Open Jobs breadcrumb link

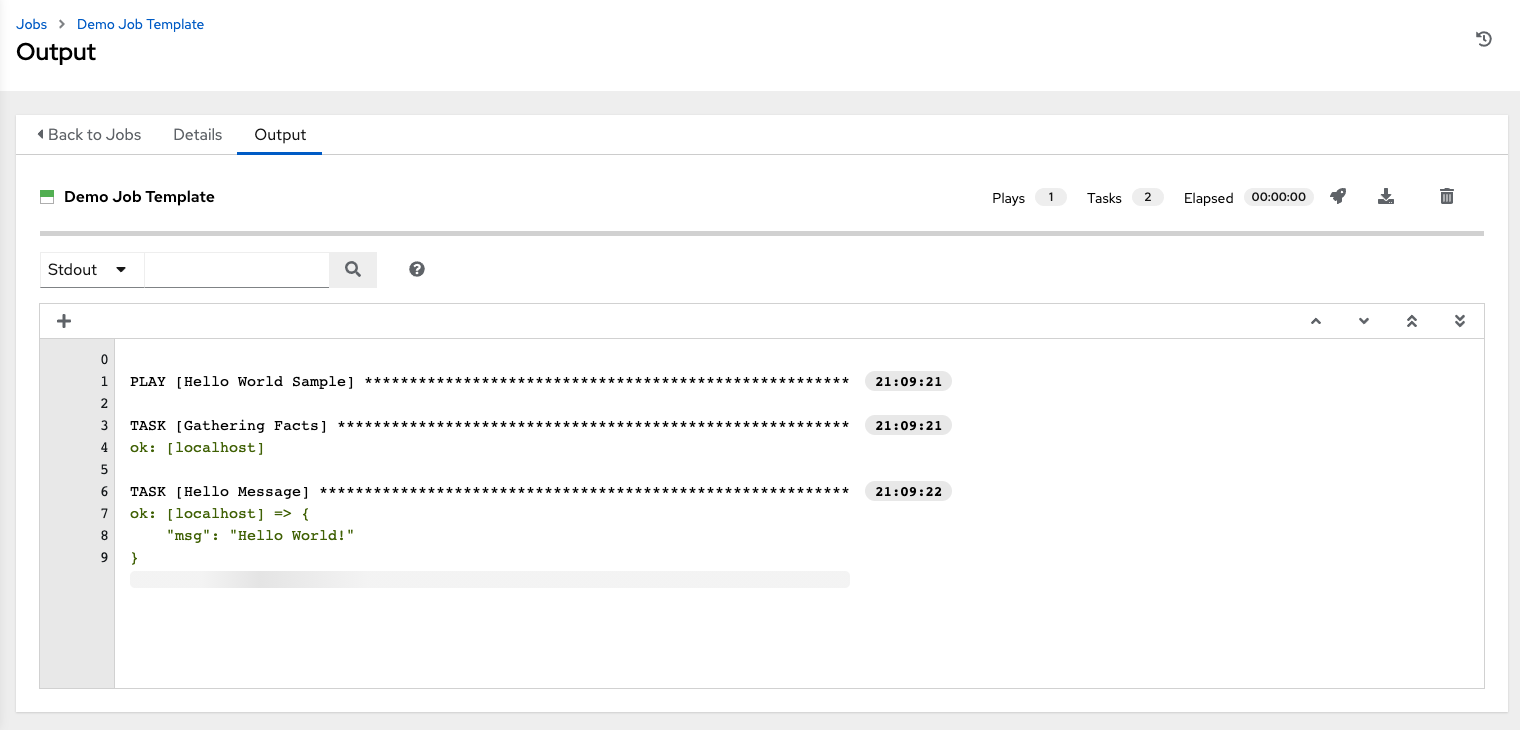[x=32, y=24]
